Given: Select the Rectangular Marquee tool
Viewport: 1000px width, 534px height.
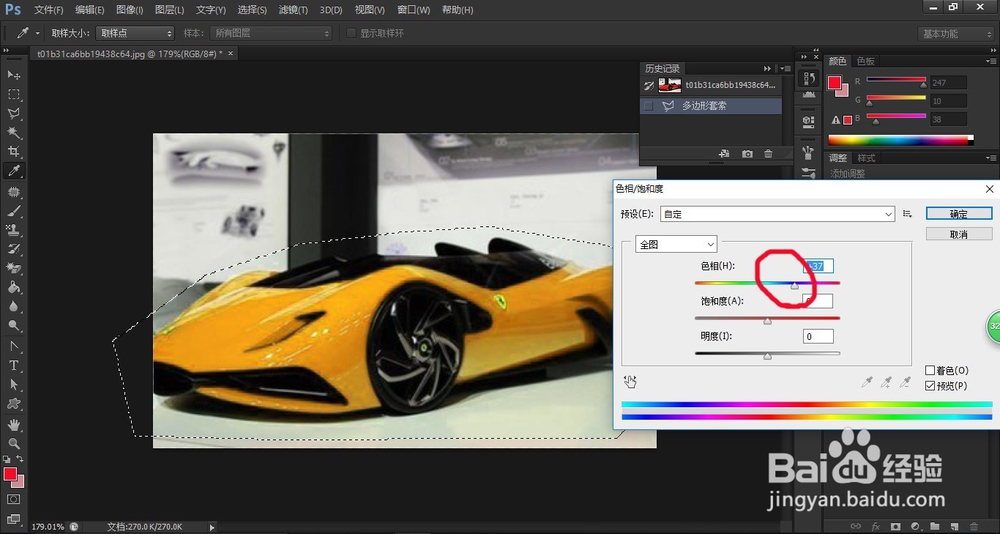Looking at the screenshot, I should (13, 94).
